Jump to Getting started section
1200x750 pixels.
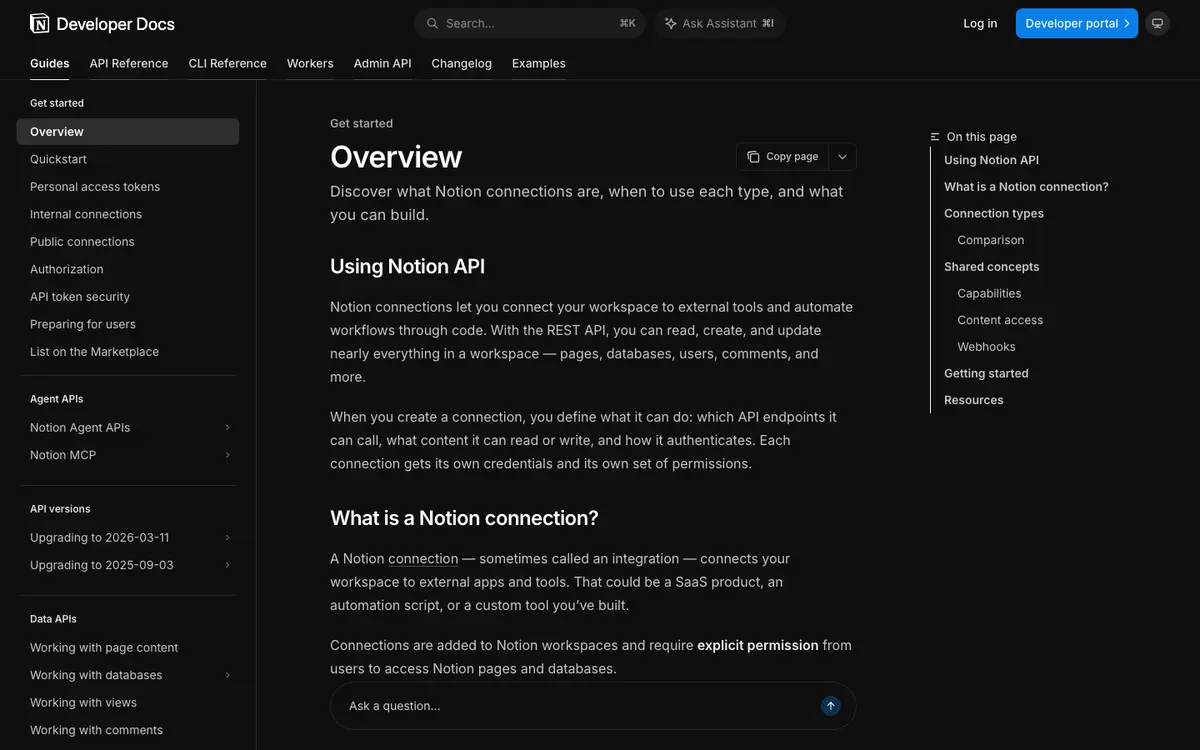[986, 373]
